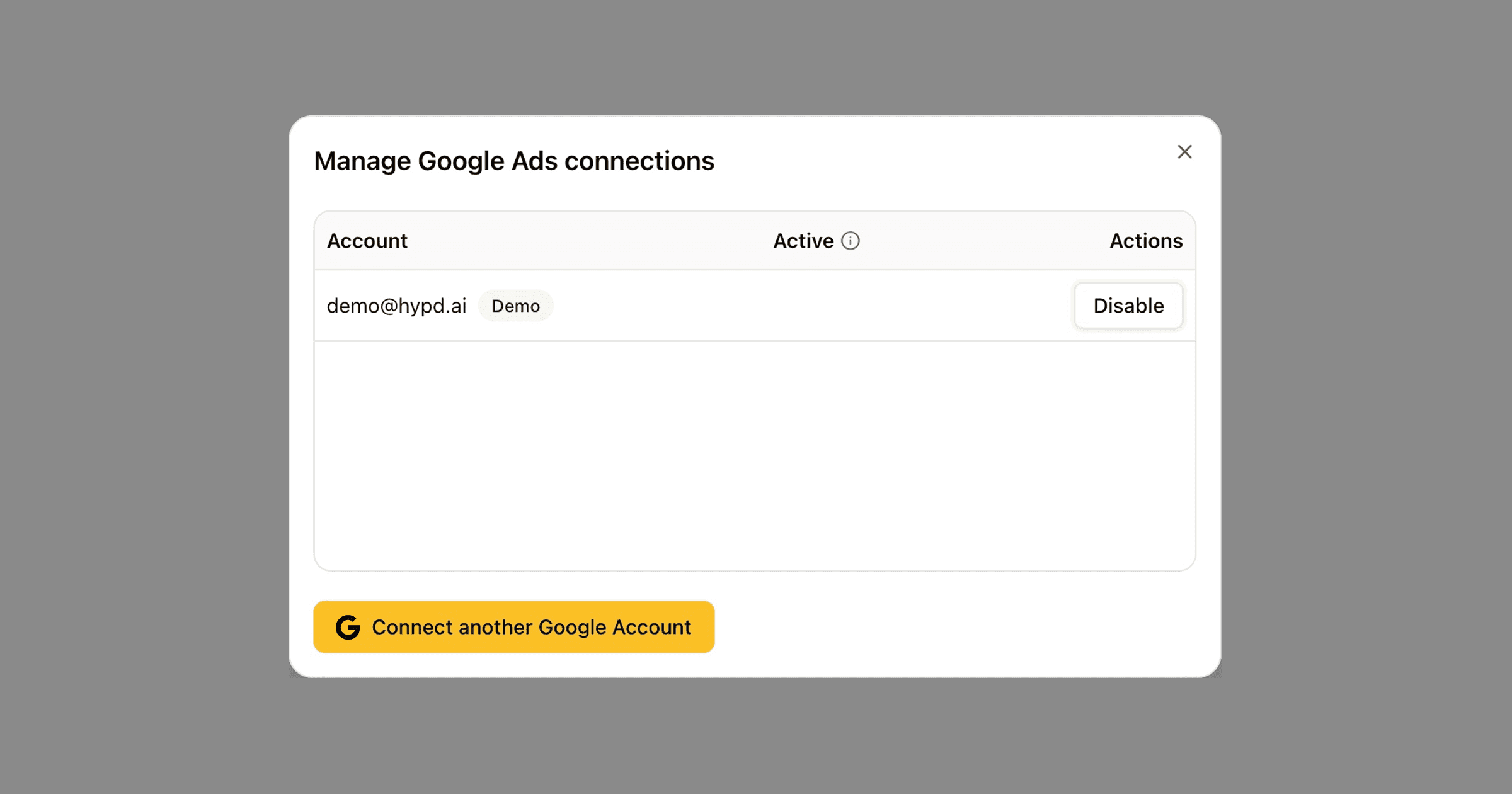
Task: Click the Google G logo icon
Action: tap(348, 627)
